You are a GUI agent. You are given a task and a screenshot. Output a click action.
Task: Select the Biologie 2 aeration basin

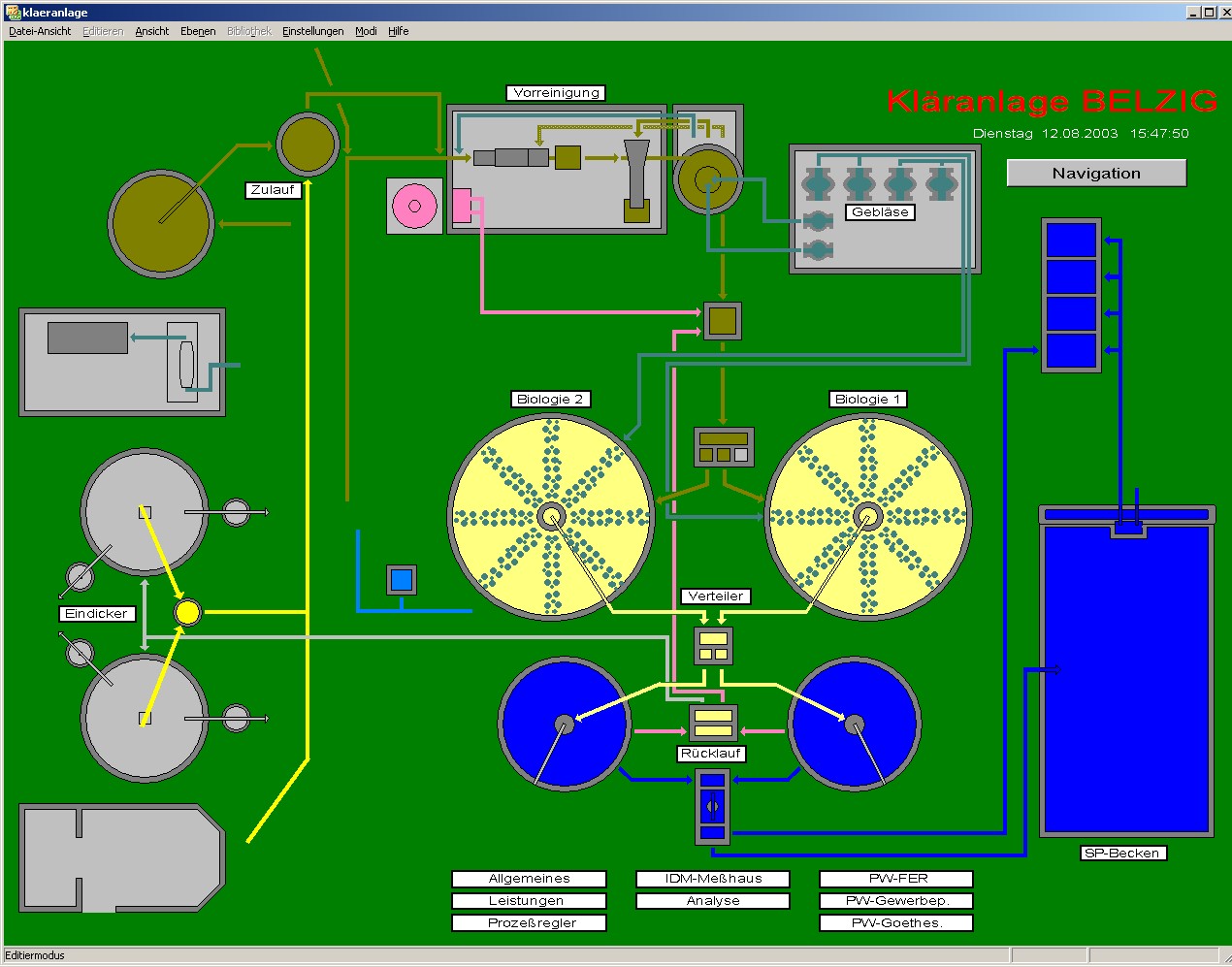(551, 517)
